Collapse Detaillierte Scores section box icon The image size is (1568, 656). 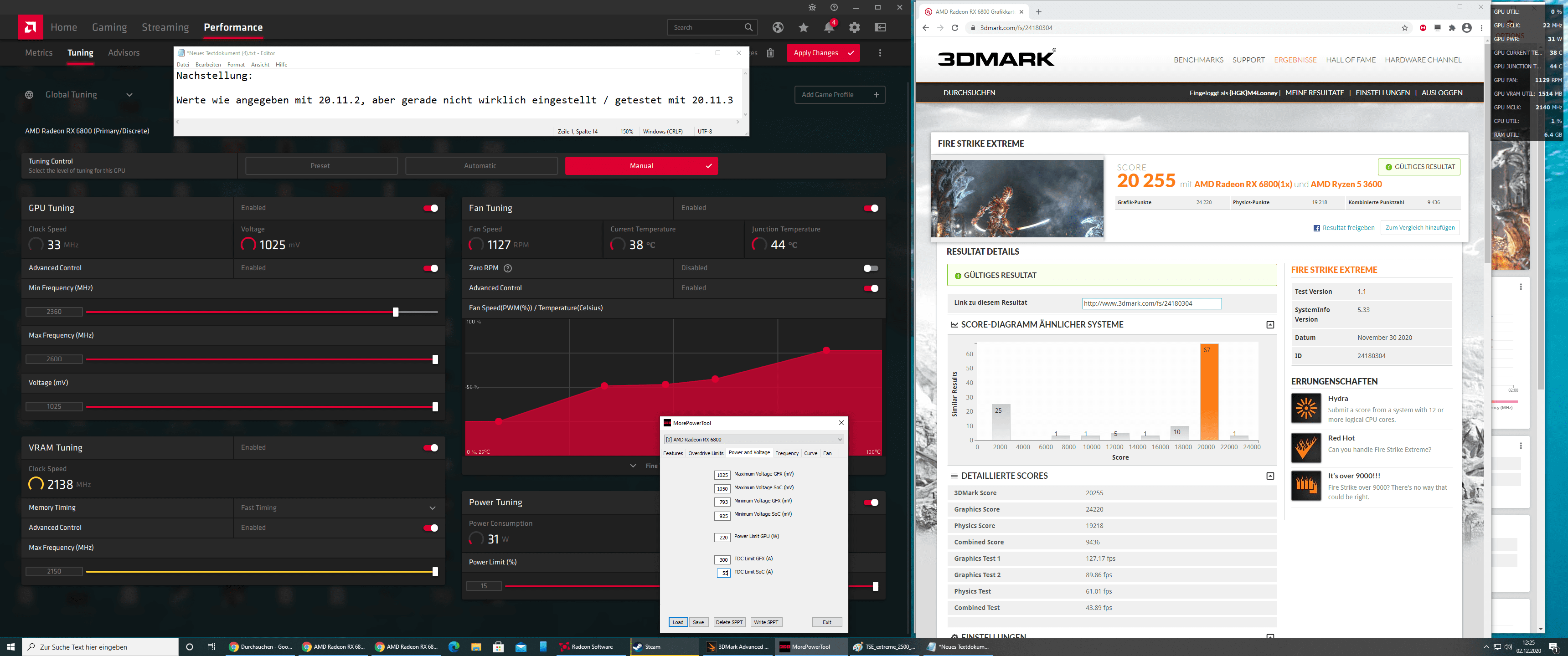tap(1270, 476)
